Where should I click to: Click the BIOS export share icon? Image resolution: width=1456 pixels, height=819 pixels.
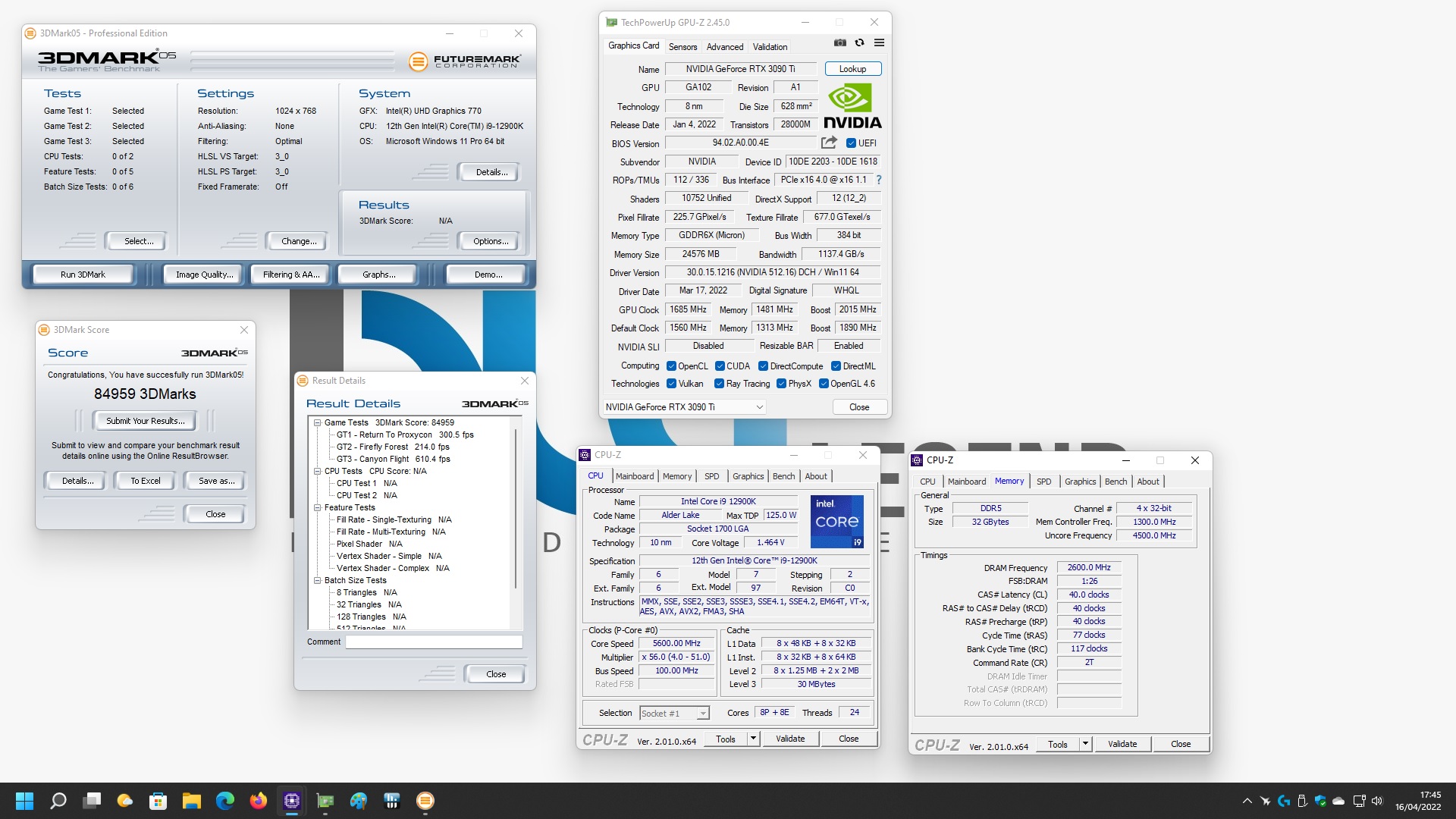pyautogui.click(x=829, y=143)
